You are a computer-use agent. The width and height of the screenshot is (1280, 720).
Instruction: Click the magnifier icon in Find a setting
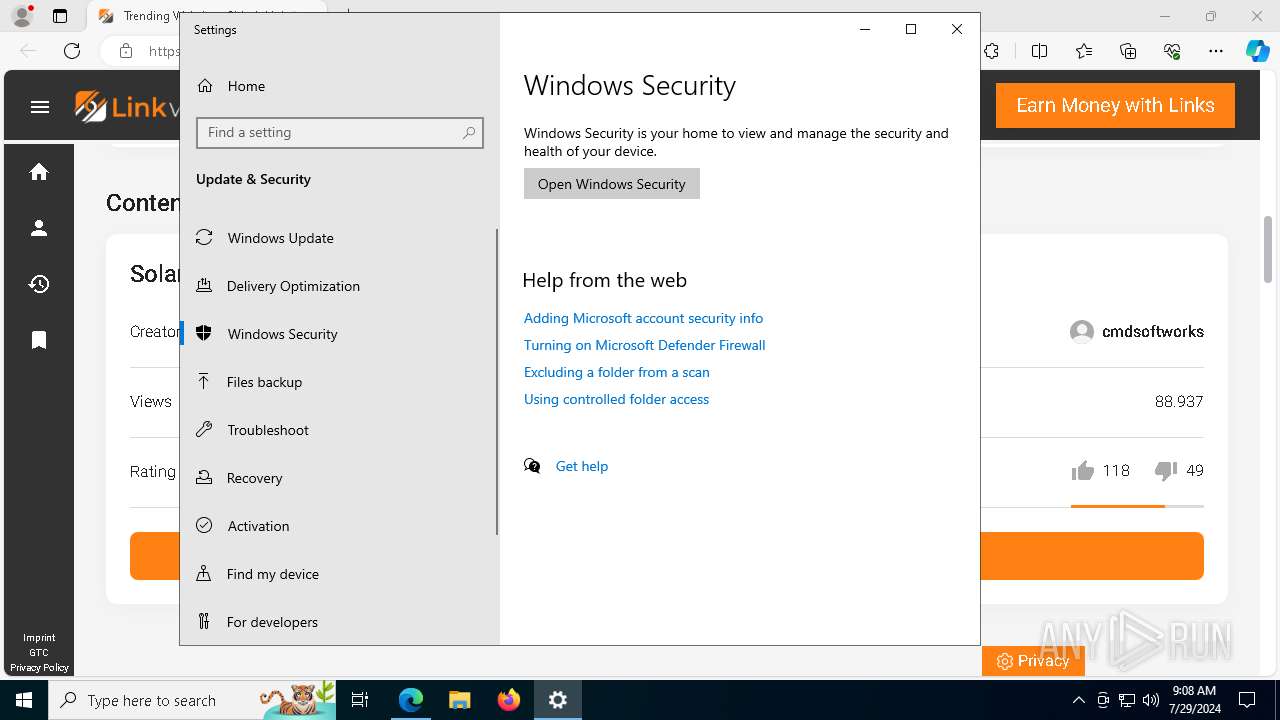point(469,133)
